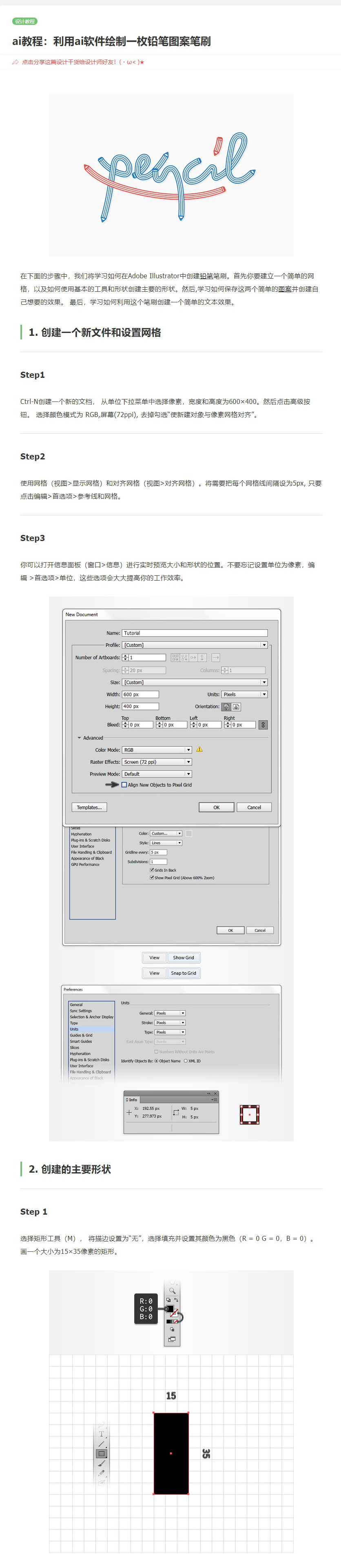Click the Arrange by Row artboard icon
This screenshot has width=341, height=1568.
click(x=193, y=657)
